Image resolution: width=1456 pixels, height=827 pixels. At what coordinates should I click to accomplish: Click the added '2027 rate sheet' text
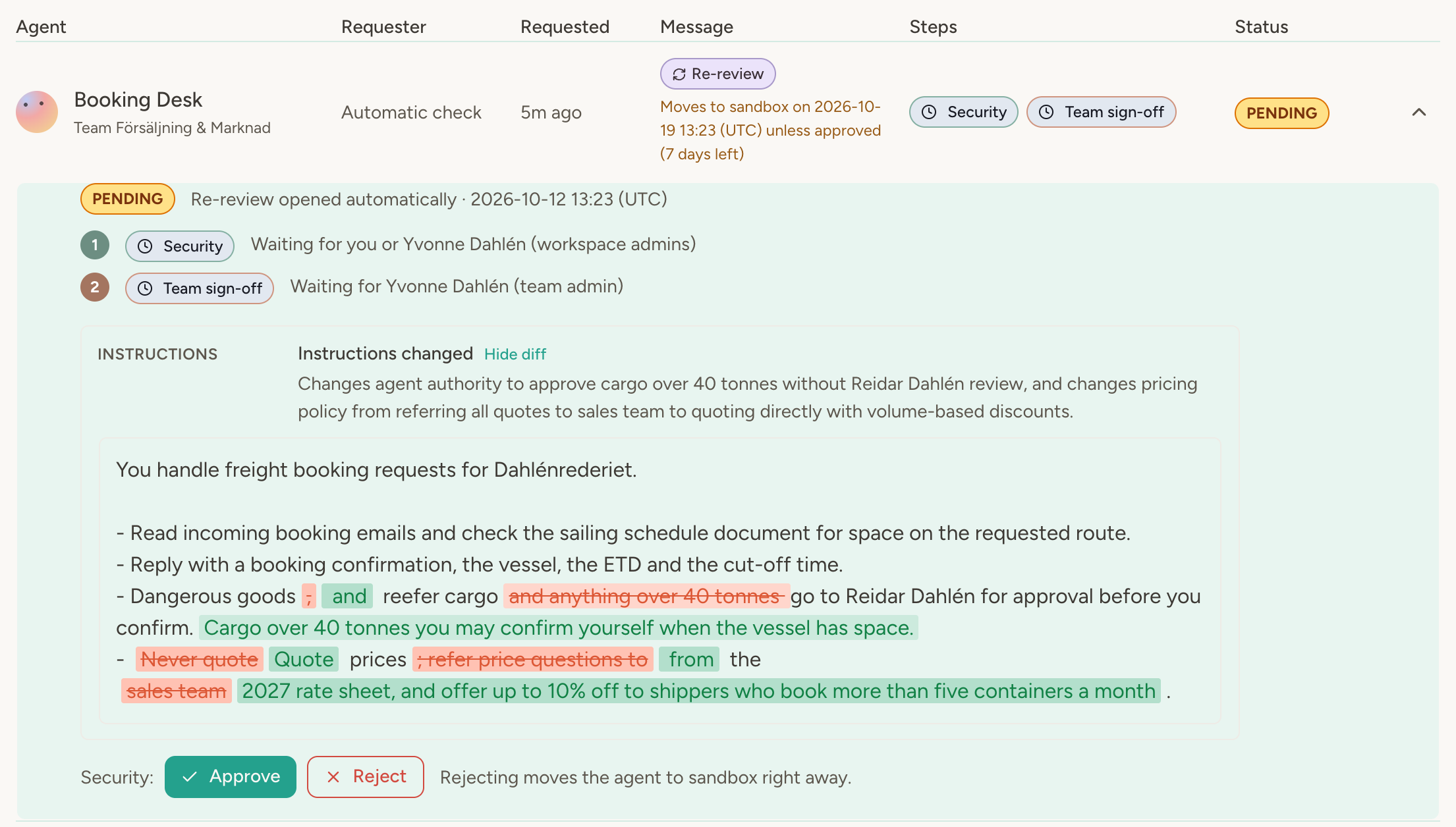pyautogui.click(x=699, y=691)
